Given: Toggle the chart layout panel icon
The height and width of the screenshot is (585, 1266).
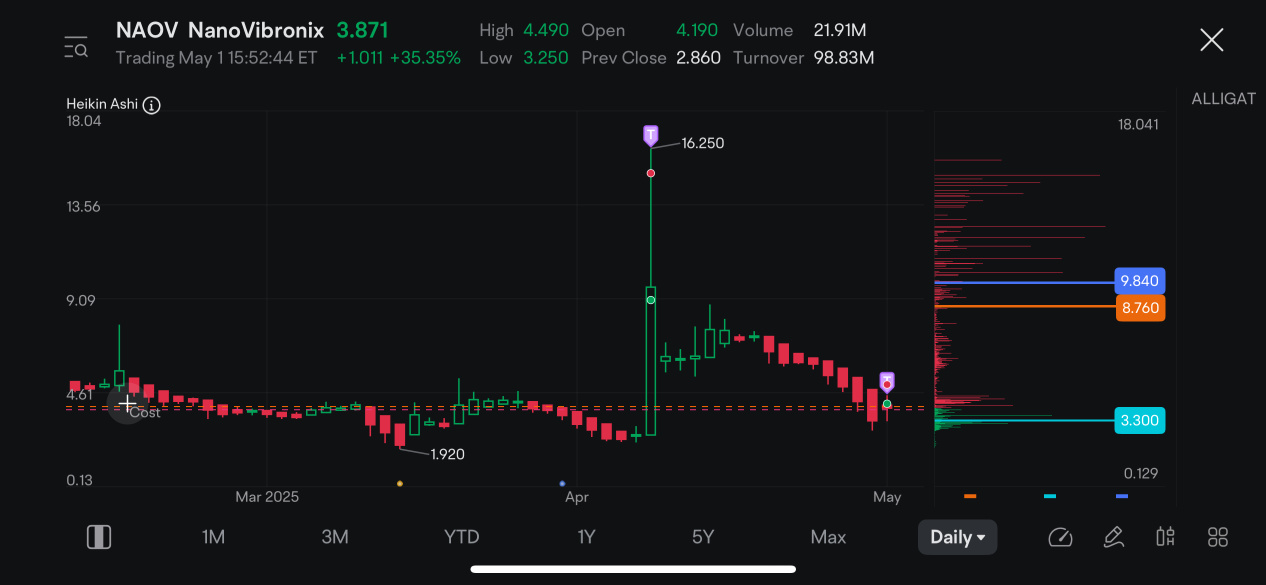Looking at the screenshot, I should 98,537.
